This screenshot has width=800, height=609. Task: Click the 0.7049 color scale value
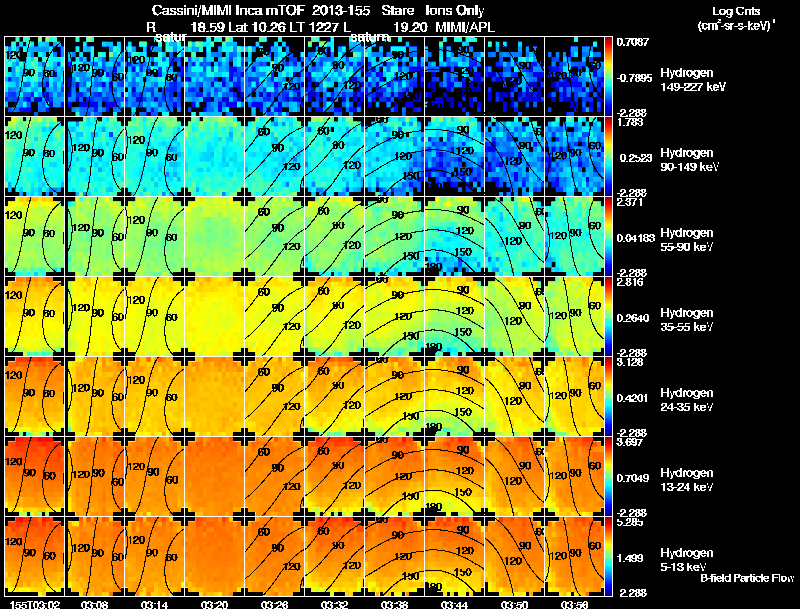(633, 478)
